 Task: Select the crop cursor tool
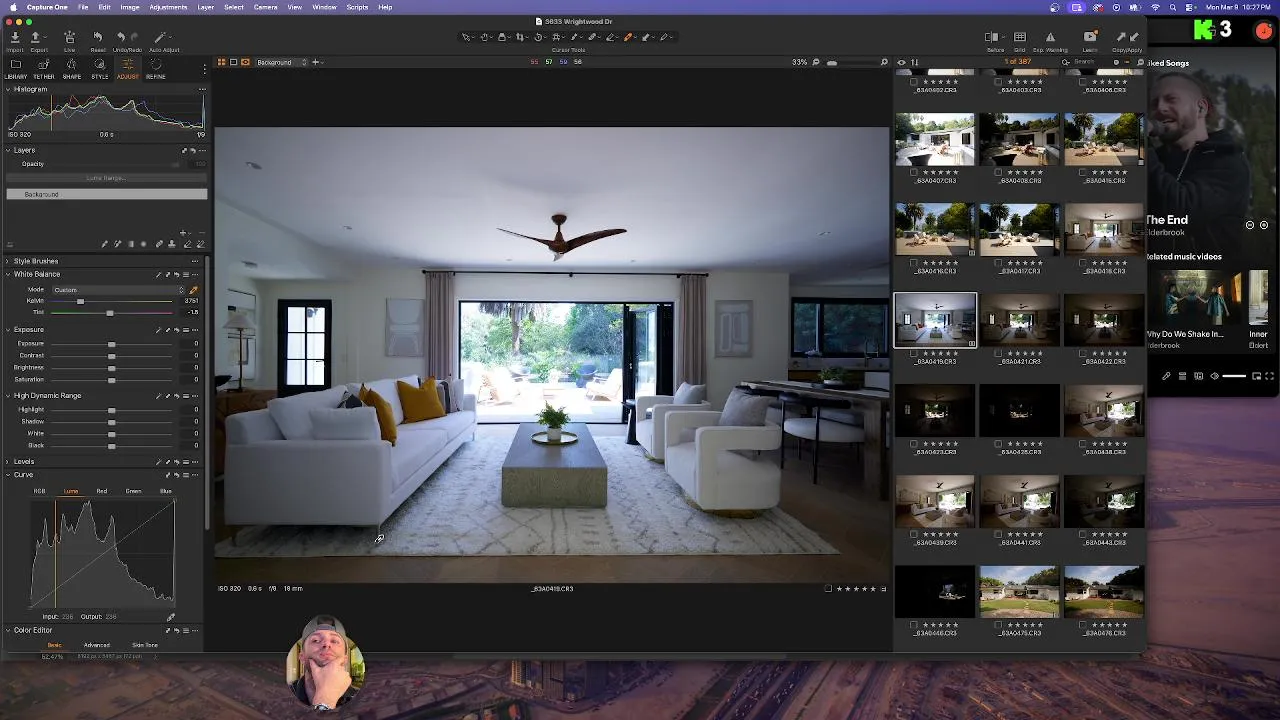pyautogui.click(x=520, y=37)
